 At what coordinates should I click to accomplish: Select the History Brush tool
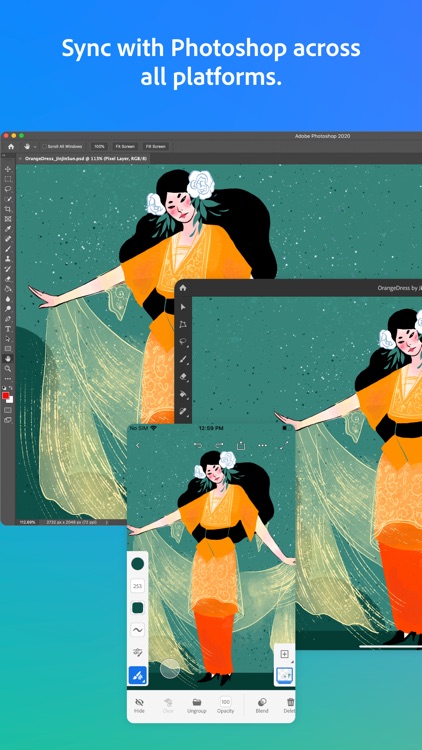(x=8, y=269)
